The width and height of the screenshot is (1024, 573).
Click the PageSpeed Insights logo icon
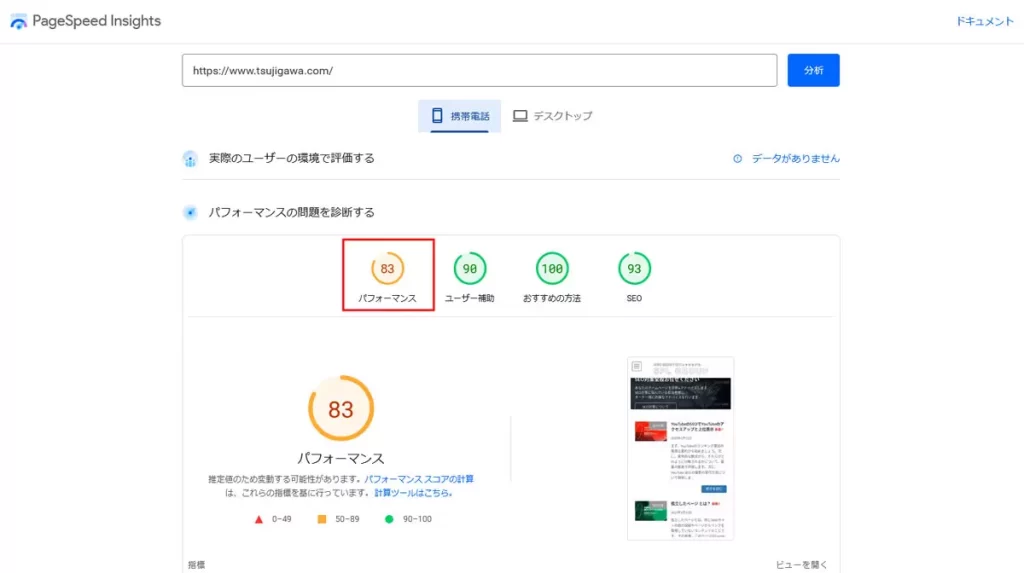(x=19, y=22)
